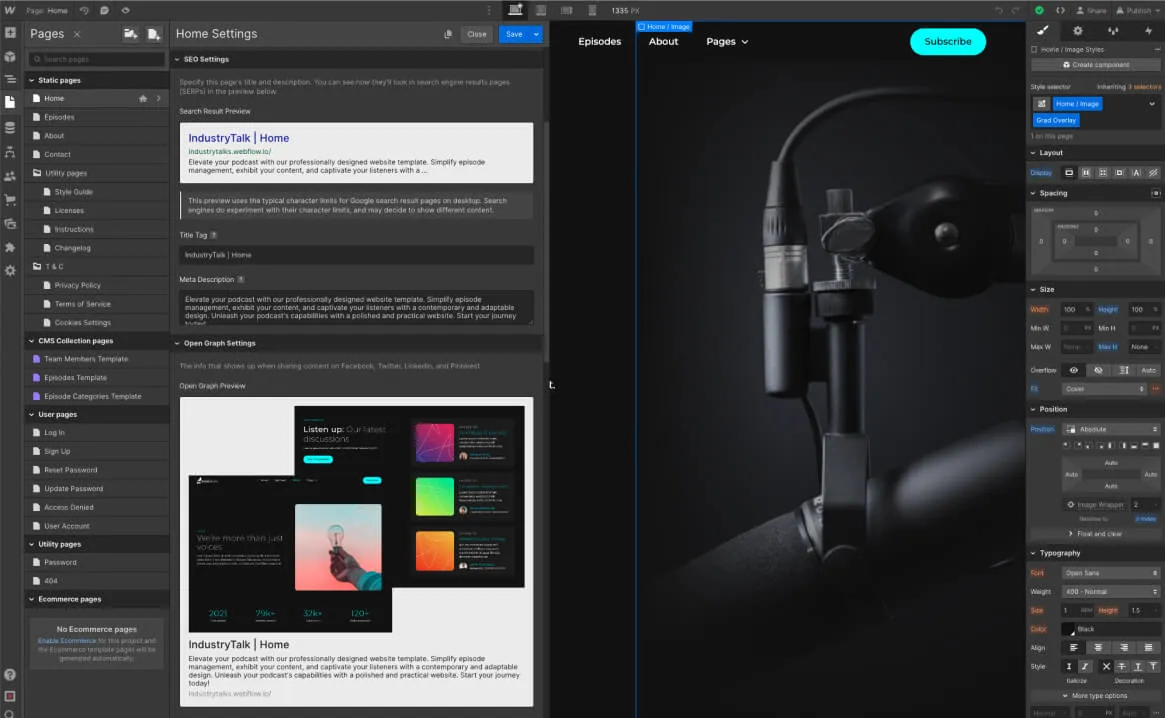Collapse the Ecommerce pages group

pyautogui.click(x=31, y=599)
